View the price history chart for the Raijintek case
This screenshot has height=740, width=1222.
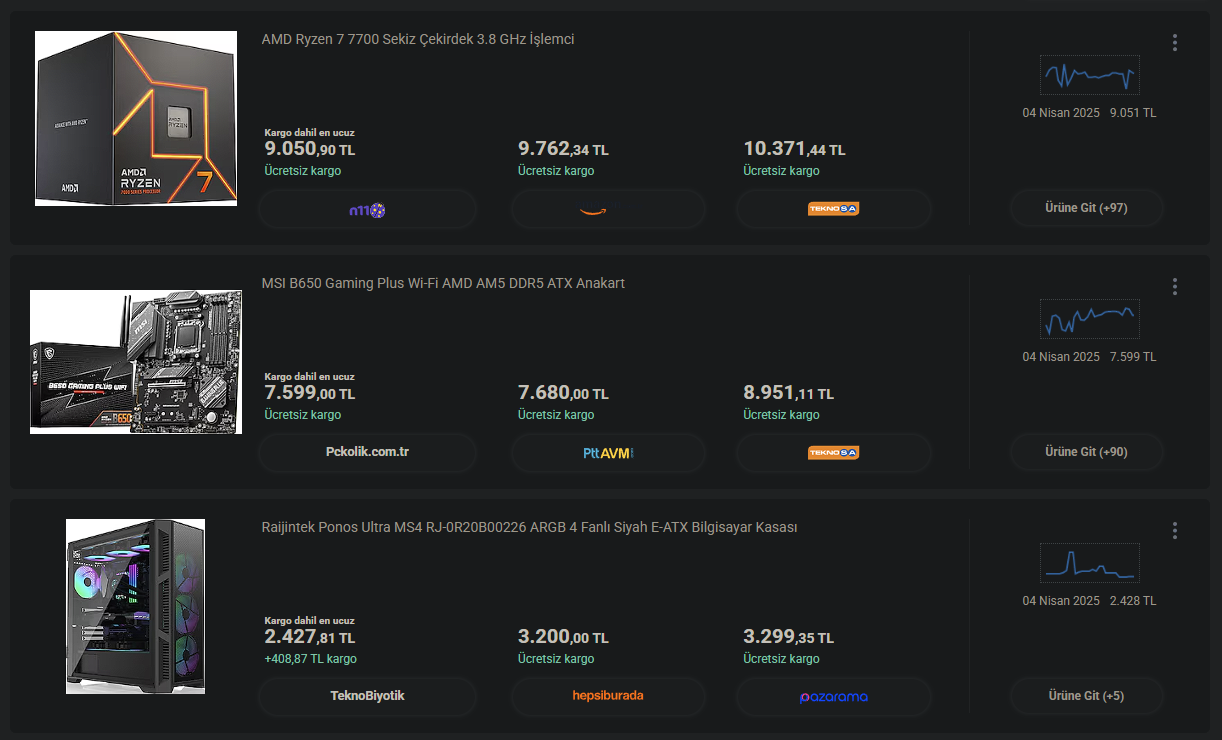coord(1089,564)
